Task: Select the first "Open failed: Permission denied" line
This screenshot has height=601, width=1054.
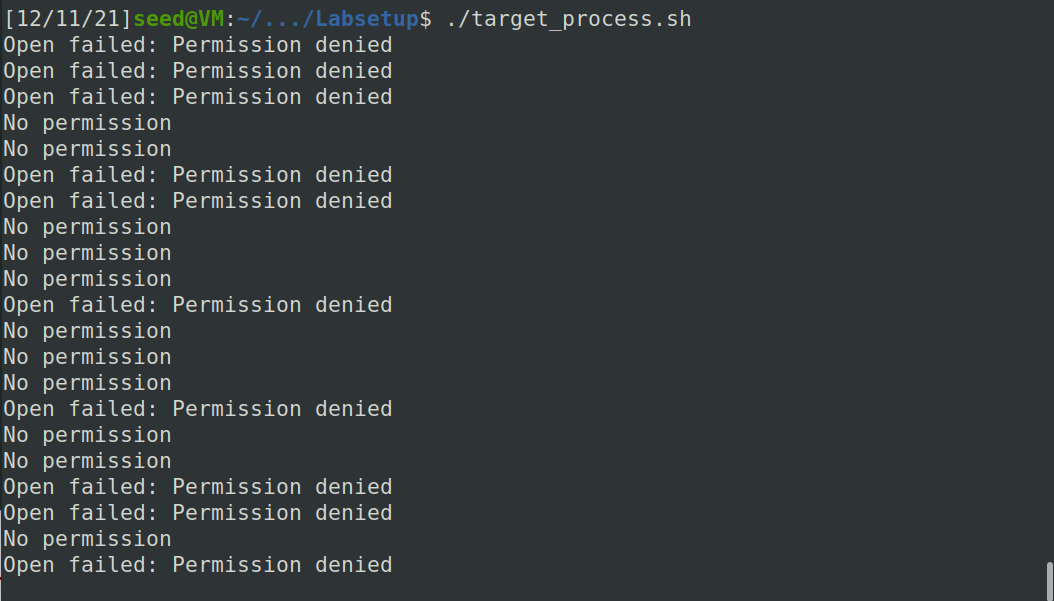Action: tap(198, 45)
